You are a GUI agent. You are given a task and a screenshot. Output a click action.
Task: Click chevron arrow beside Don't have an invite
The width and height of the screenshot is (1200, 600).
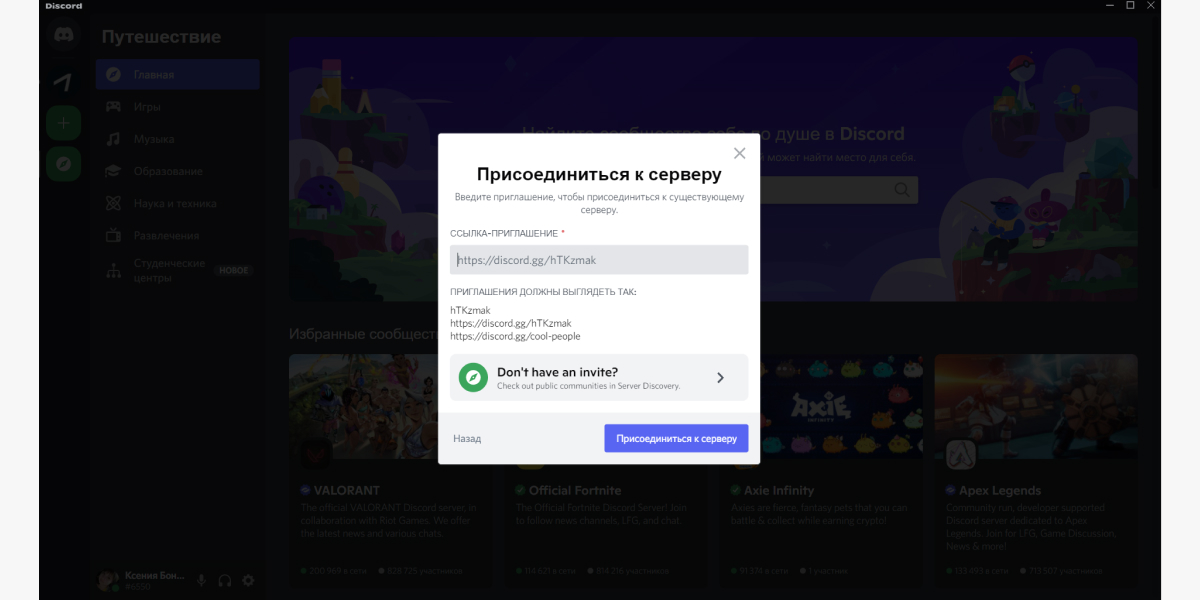[x=721, y=377]
